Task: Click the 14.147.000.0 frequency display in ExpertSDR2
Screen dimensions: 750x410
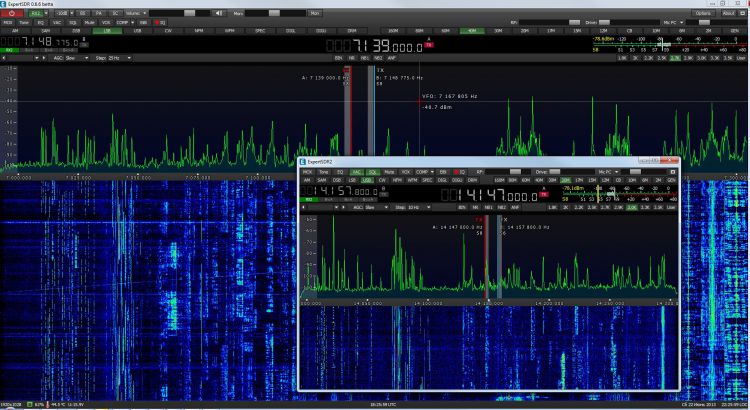Action: [489, 195]
